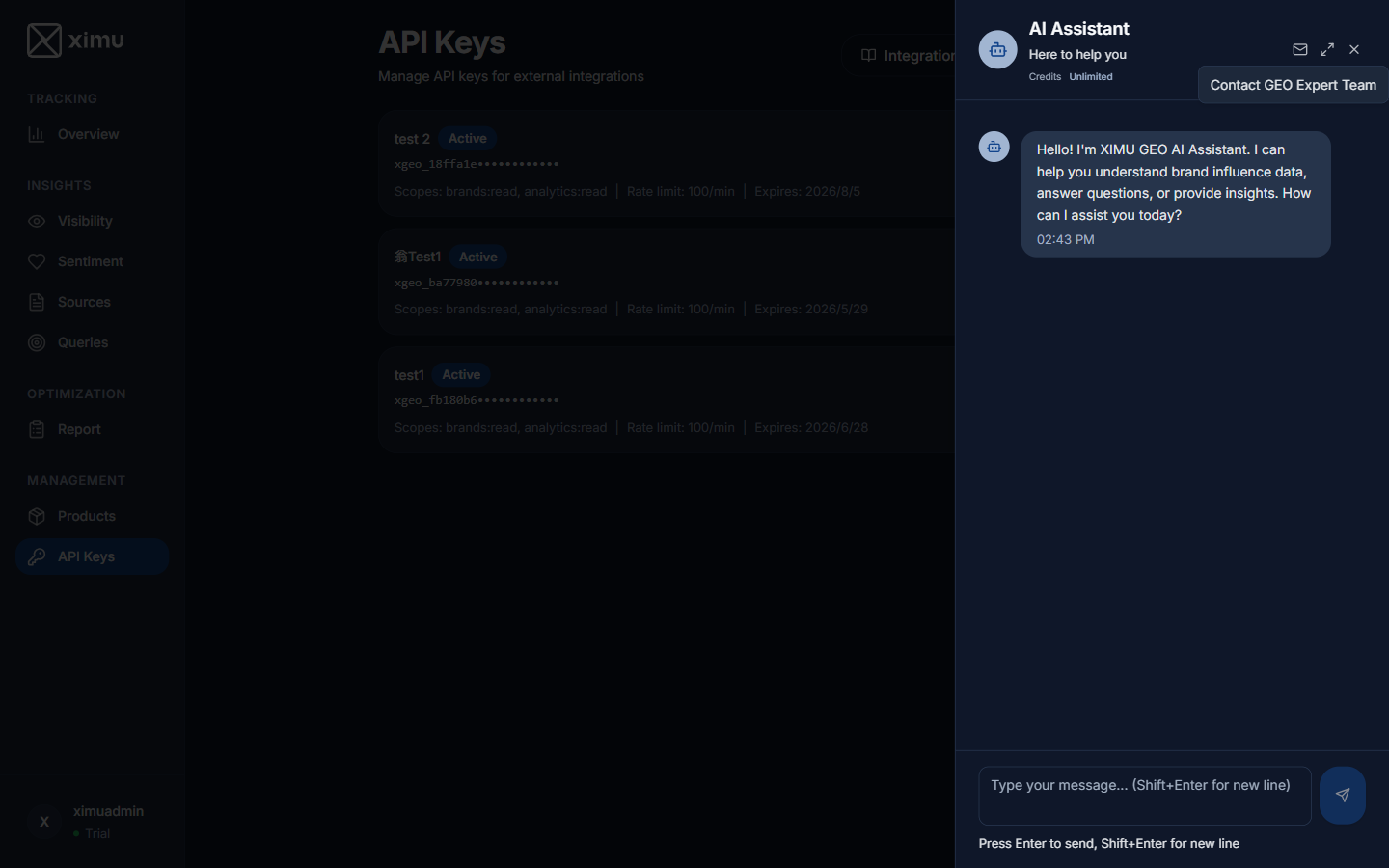1389x868 pixels.
Task: Click the xgeo_ba77980 key string
Action: point(477,283)
